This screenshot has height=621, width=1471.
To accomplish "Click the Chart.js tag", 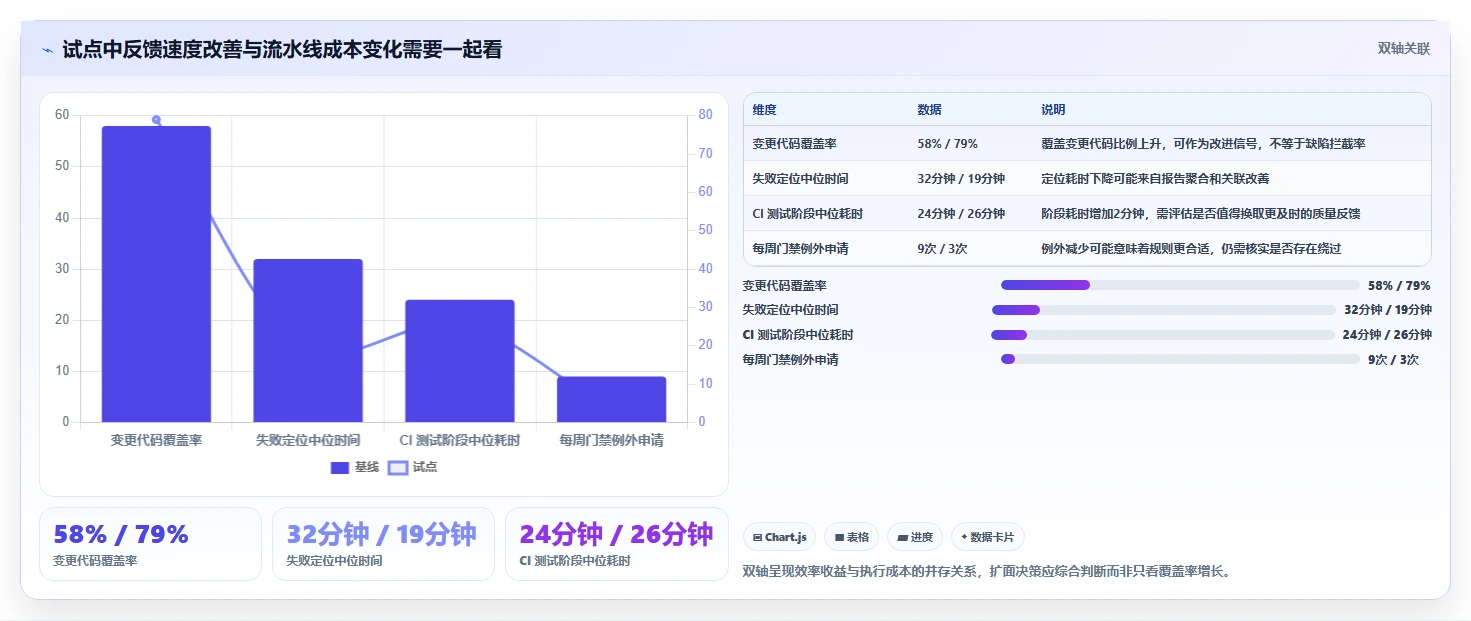I will (x=780, y=537).
